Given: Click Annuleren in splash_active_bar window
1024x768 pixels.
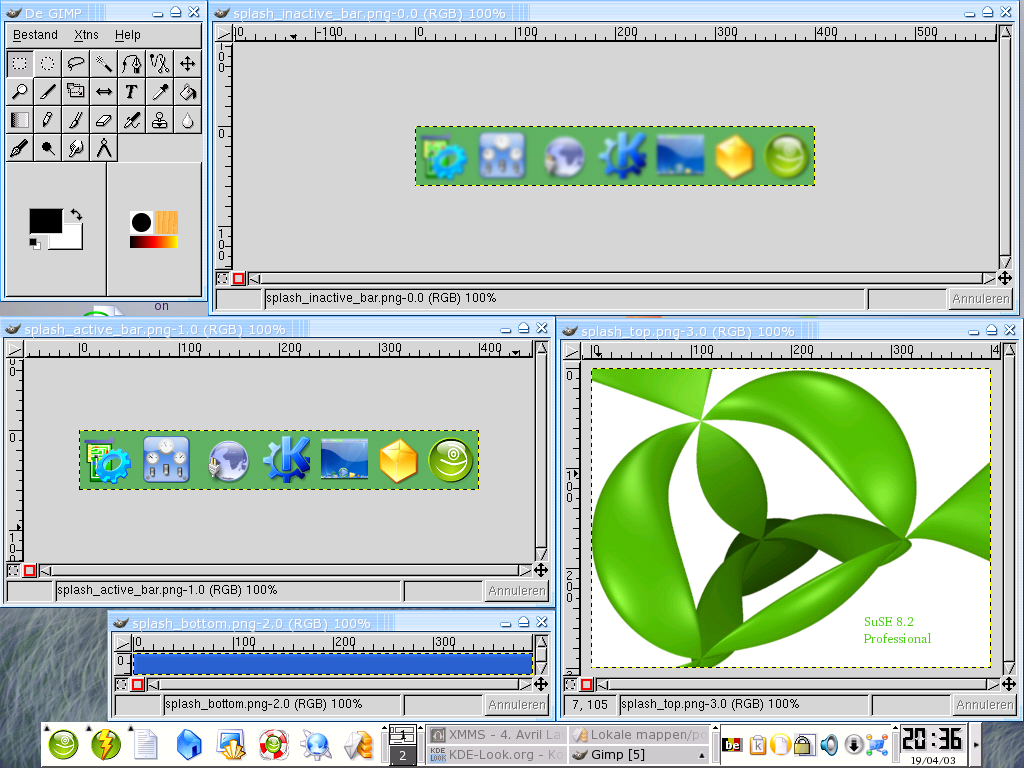Looking at the screenshot, I should click(517, 590).
